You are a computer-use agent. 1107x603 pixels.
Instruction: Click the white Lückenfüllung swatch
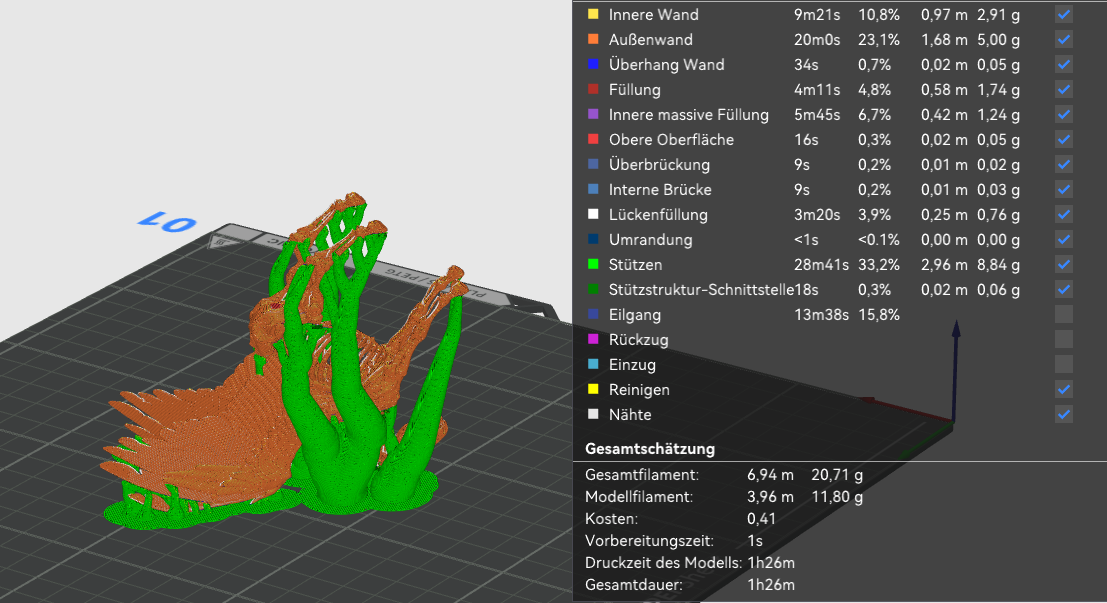593,215
